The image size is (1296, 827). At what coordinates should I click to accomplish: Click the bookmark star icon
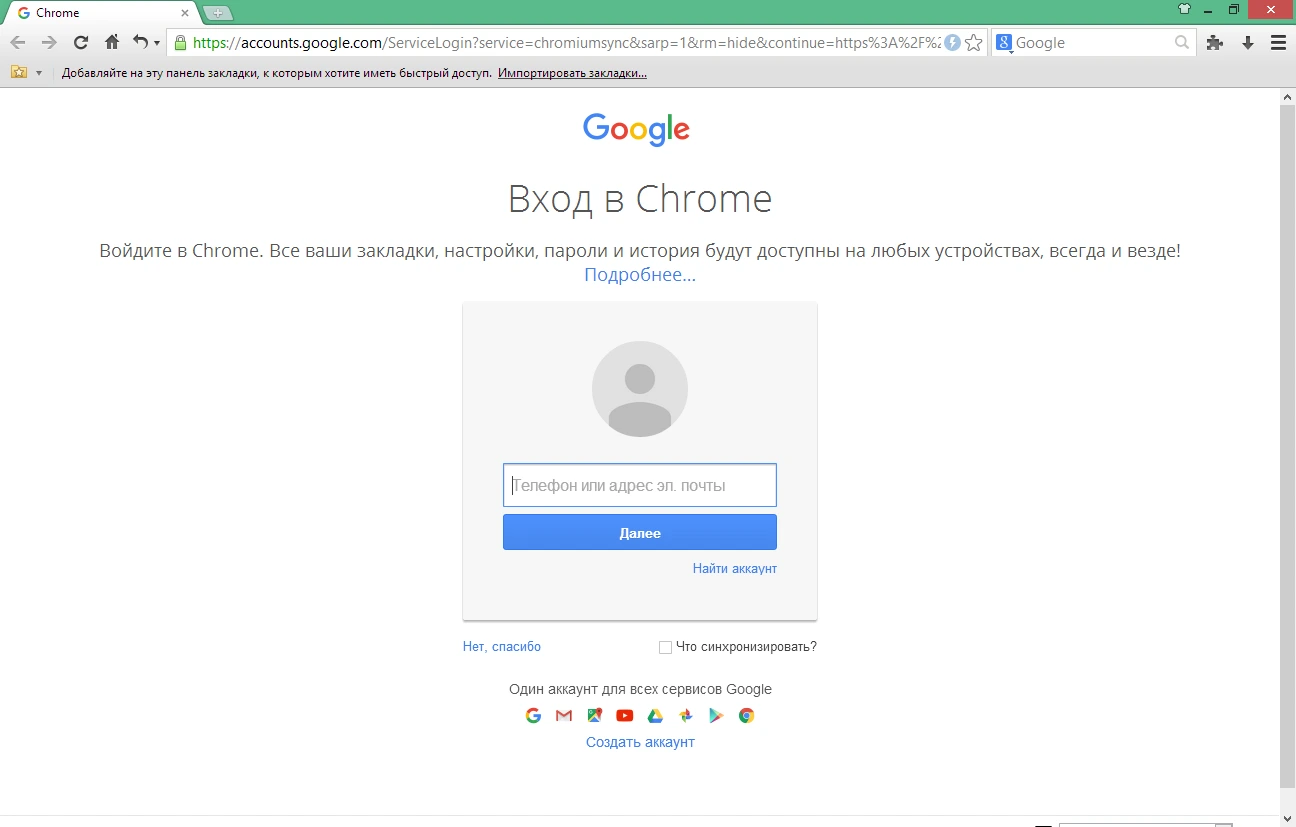[x=973, y=43]
